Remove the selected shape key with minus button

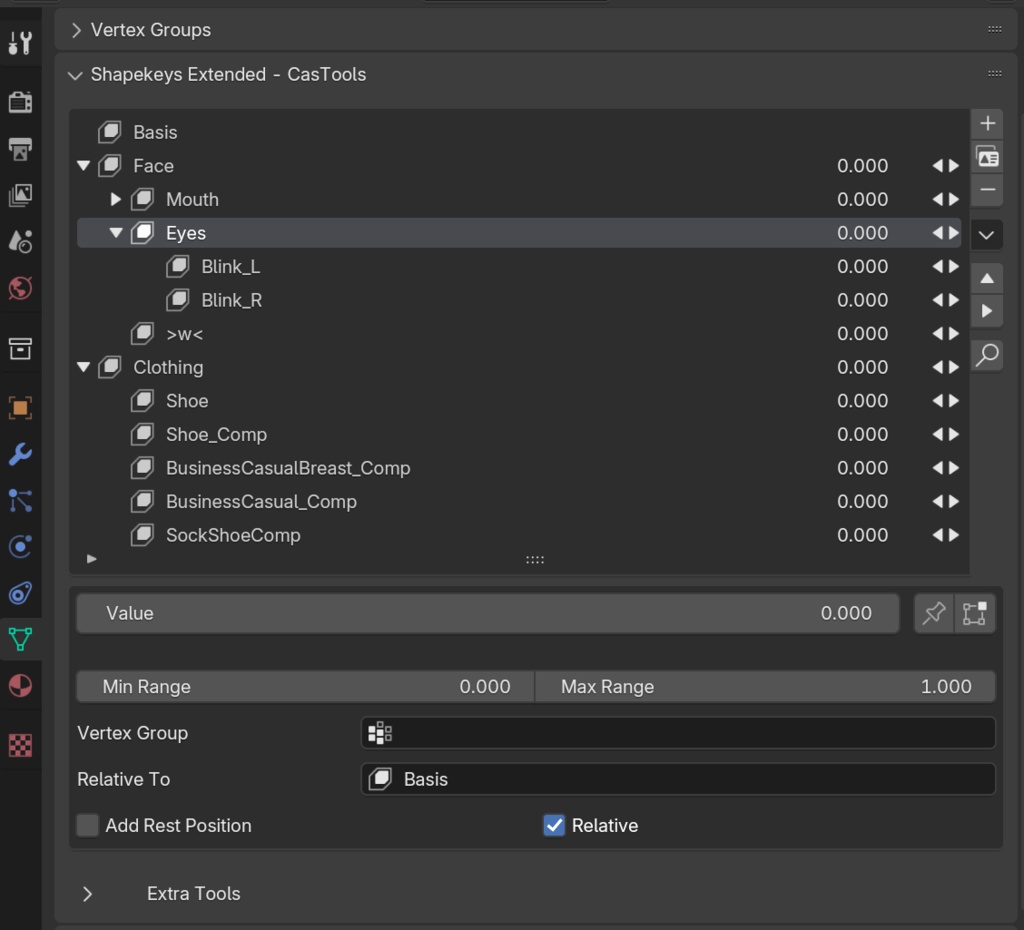987,190
